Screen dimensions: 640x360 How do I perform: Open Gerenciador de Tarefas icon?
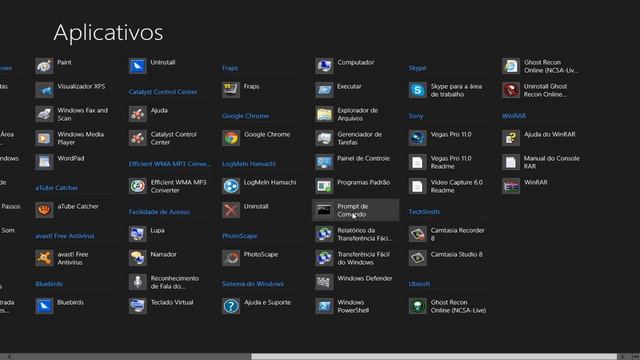(x=324, y=138)
